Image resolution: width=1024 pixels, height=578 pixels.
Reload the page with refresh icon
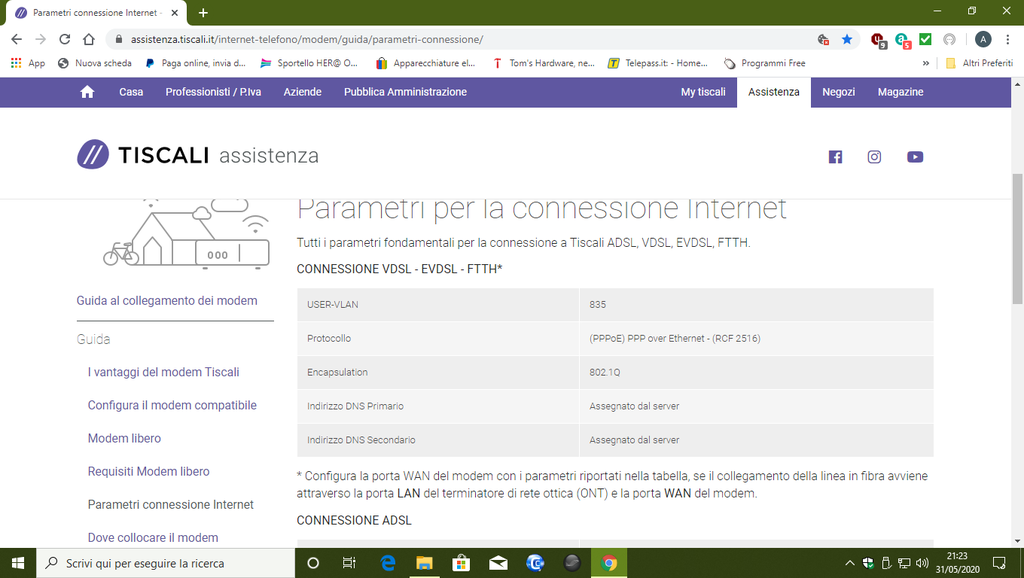(65, 39)
